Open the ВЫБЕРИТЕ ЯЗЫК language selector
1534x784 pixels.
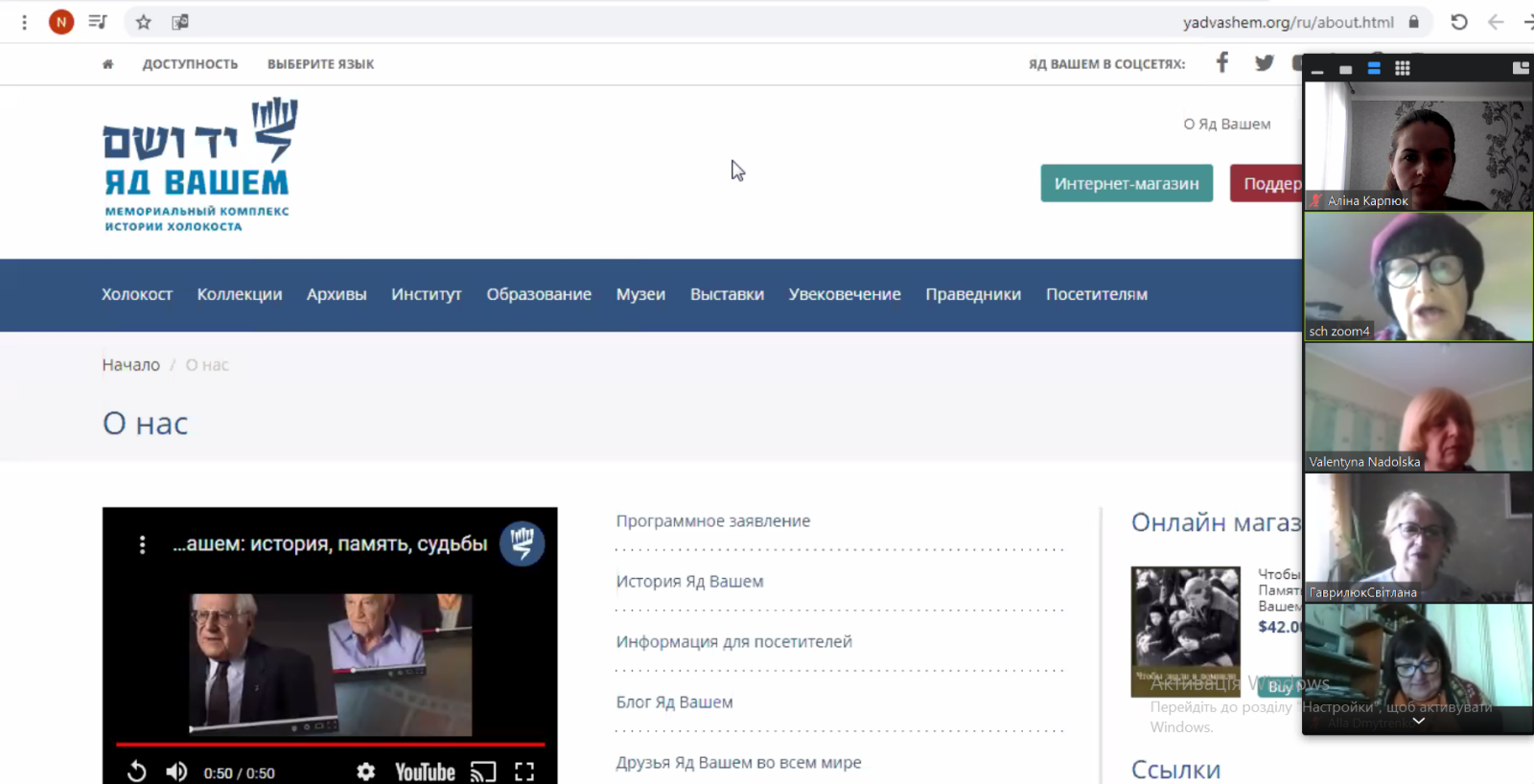320,64
